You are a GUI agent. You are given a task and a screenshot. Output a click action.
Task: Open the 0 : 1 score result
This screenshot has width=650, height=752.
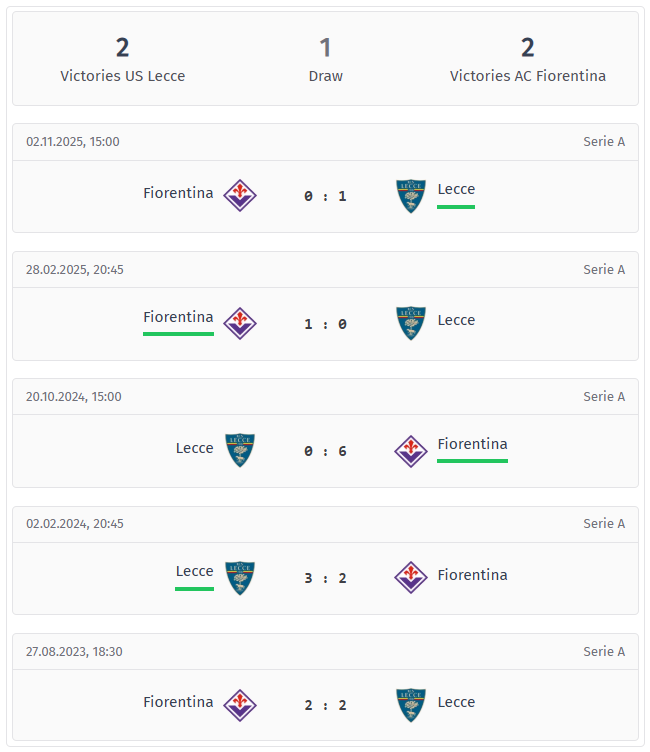tap(325, 196)
